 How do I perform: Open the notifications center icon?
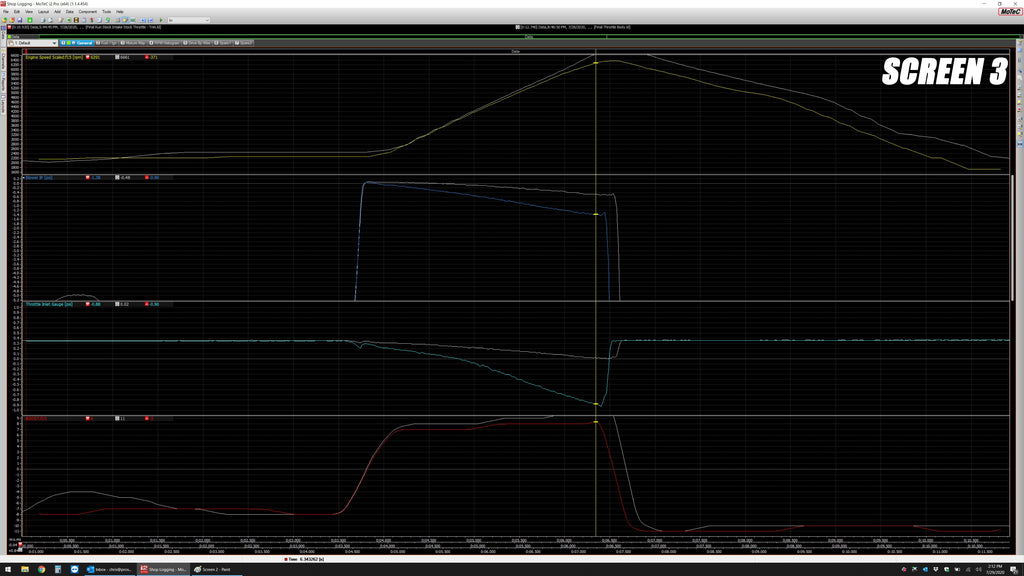click(1015, 569)
